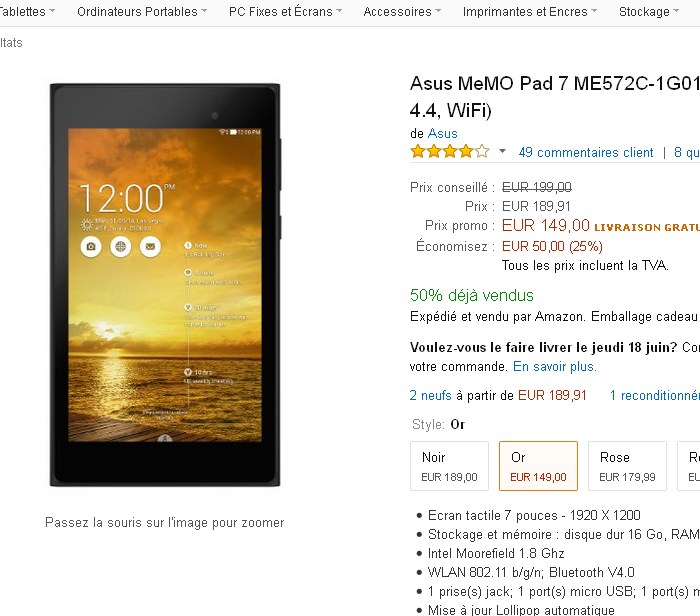700x616 pixels.
Task: Open the Stockage menu
Action: tap(649, 12)
